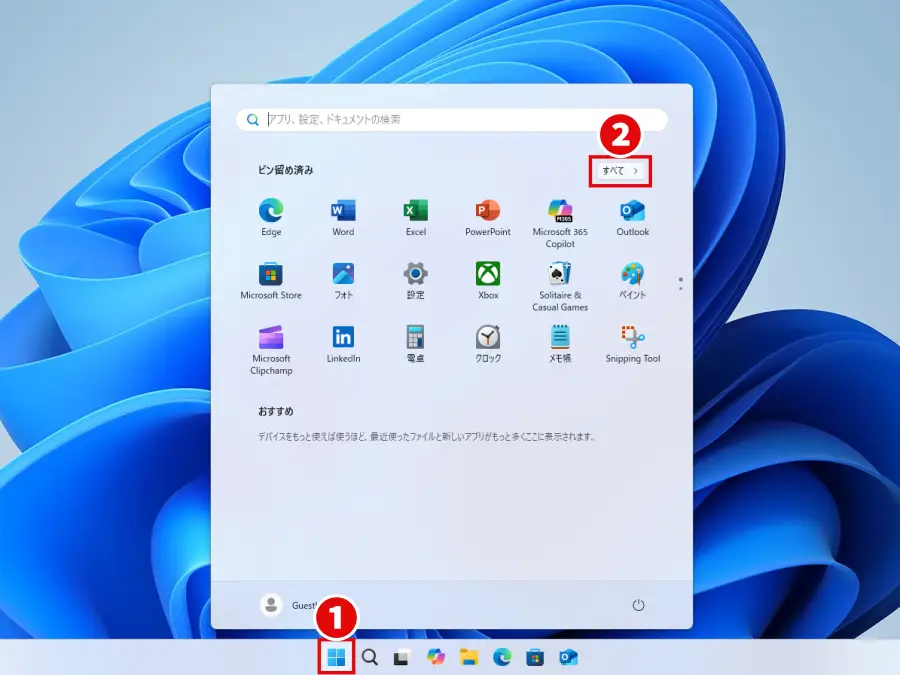Open Microsoft Clipchamp

271,349
